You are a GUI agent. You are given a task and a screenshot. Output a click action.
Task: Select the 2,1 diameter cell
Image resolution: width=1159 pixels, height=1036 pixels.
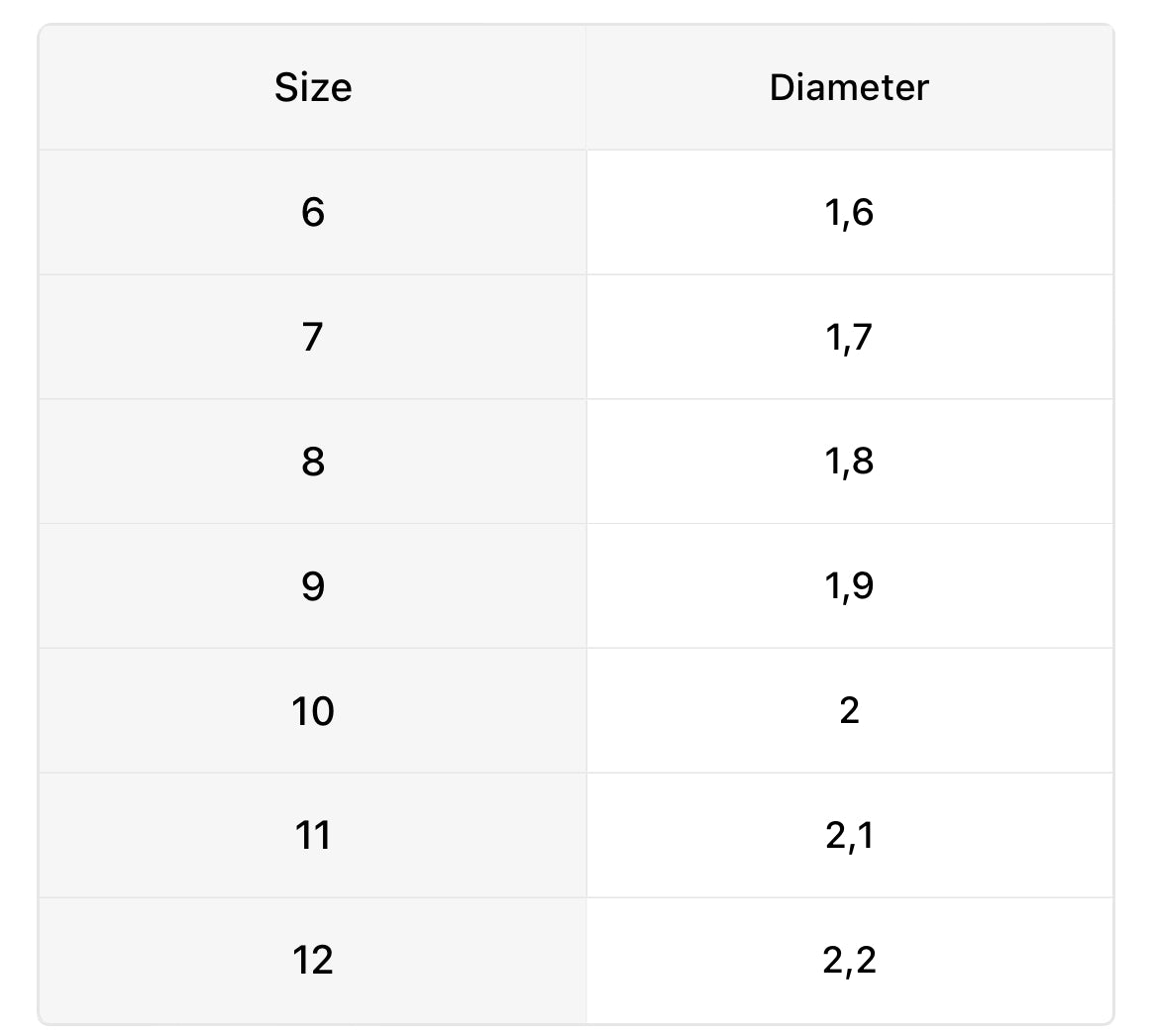849,836
